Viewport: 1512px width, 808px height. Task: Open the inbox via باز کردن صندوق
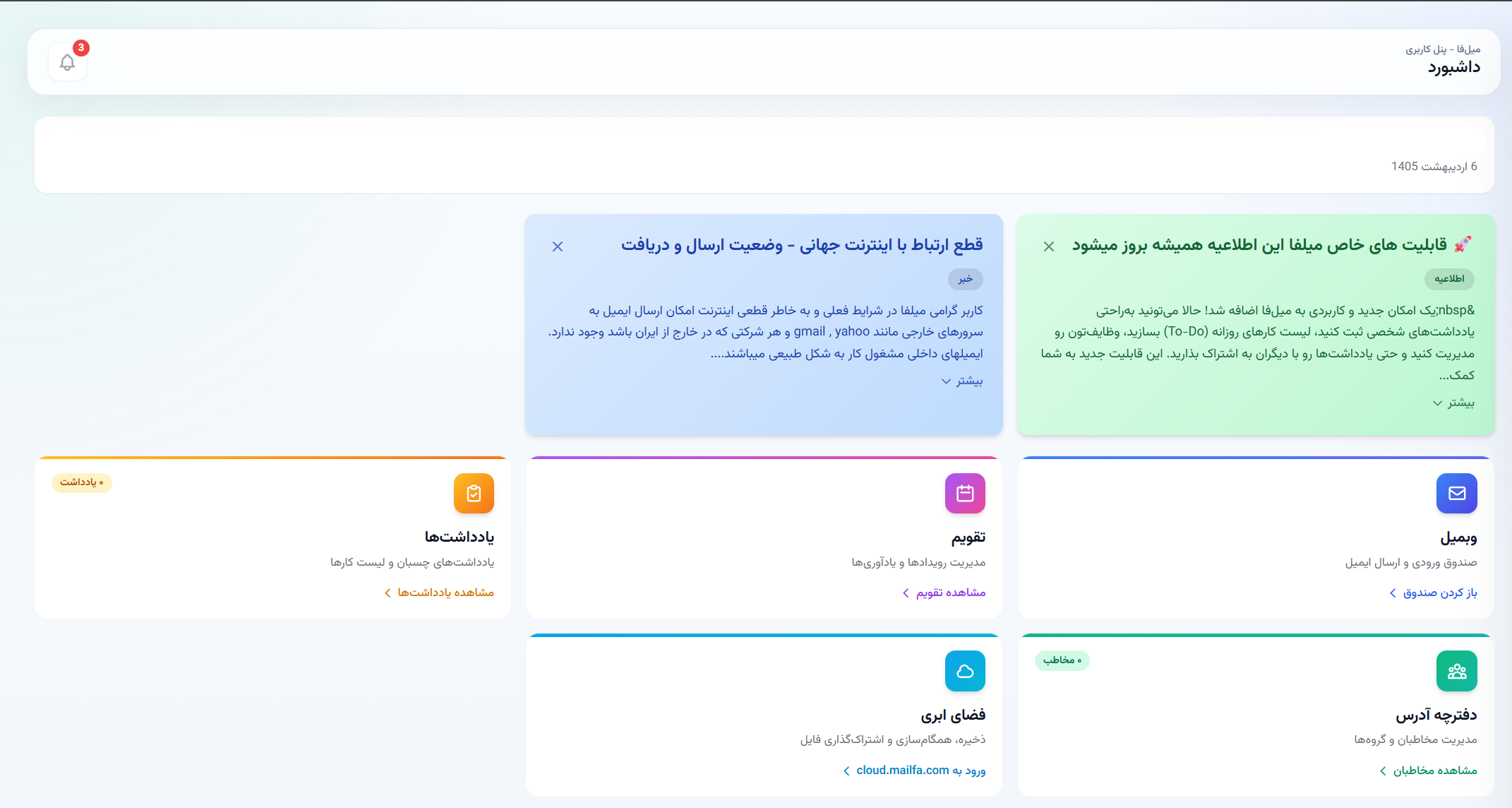click(1433, 593)
